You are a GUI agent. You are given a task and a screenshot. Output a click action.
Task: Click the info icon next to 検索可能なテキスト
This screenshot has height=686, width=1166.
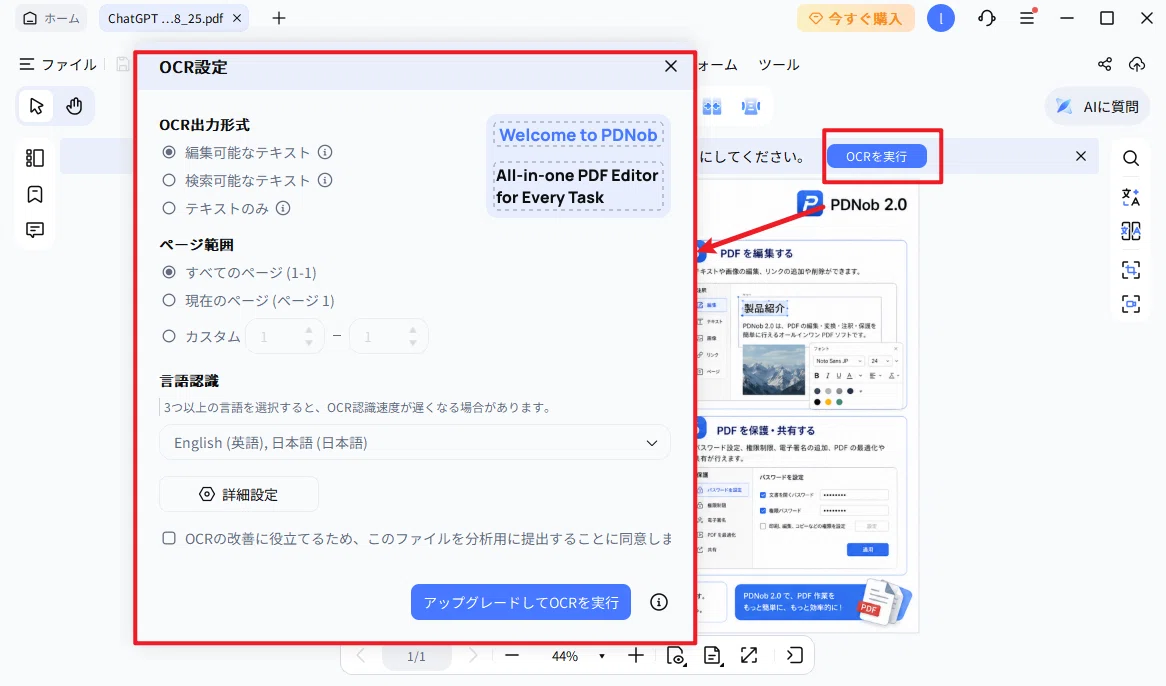325,181
